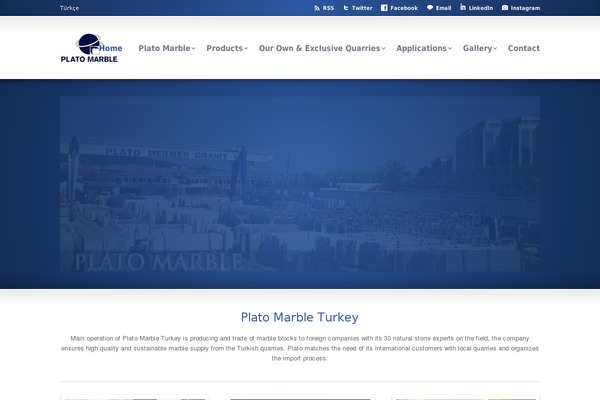Switch language to Türkçe
Screen dimensions: 600x400
click(69, 8)
